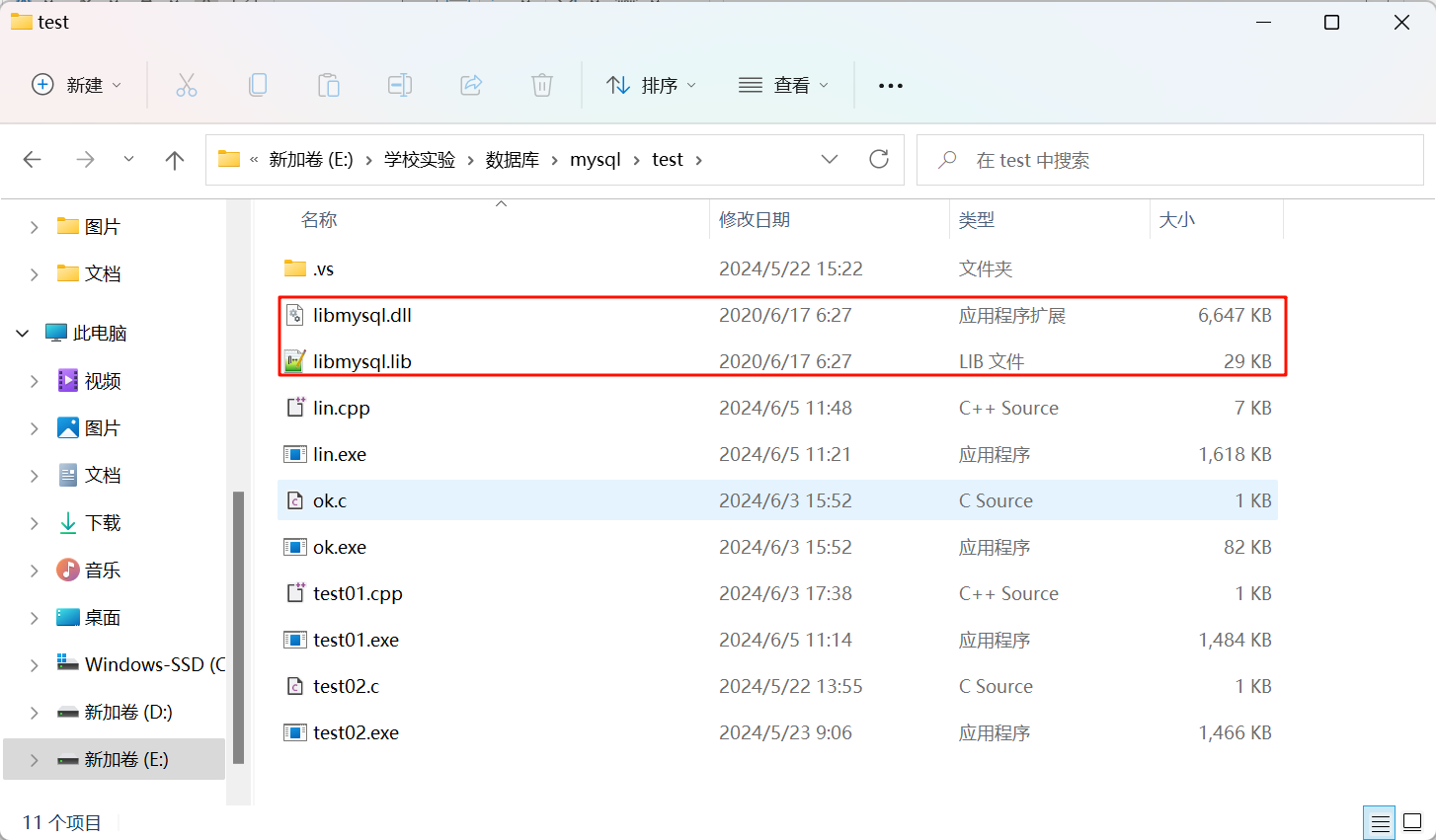The image size is (1436, 840).
Task: Click the 6,647 KB size cell
Action: click(x=1235, y=315)
